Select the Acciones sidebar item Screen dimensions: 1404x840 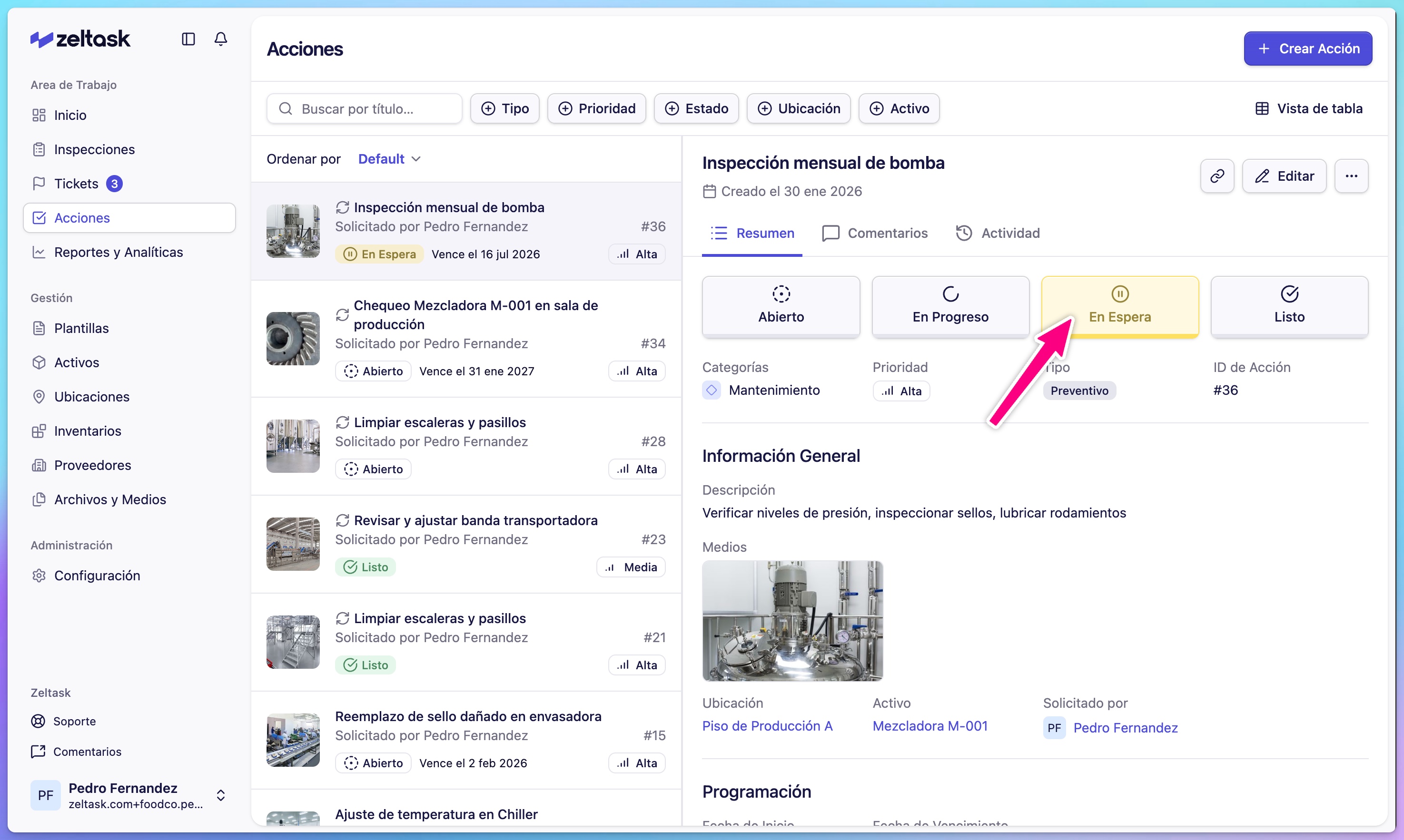[129, 218]
